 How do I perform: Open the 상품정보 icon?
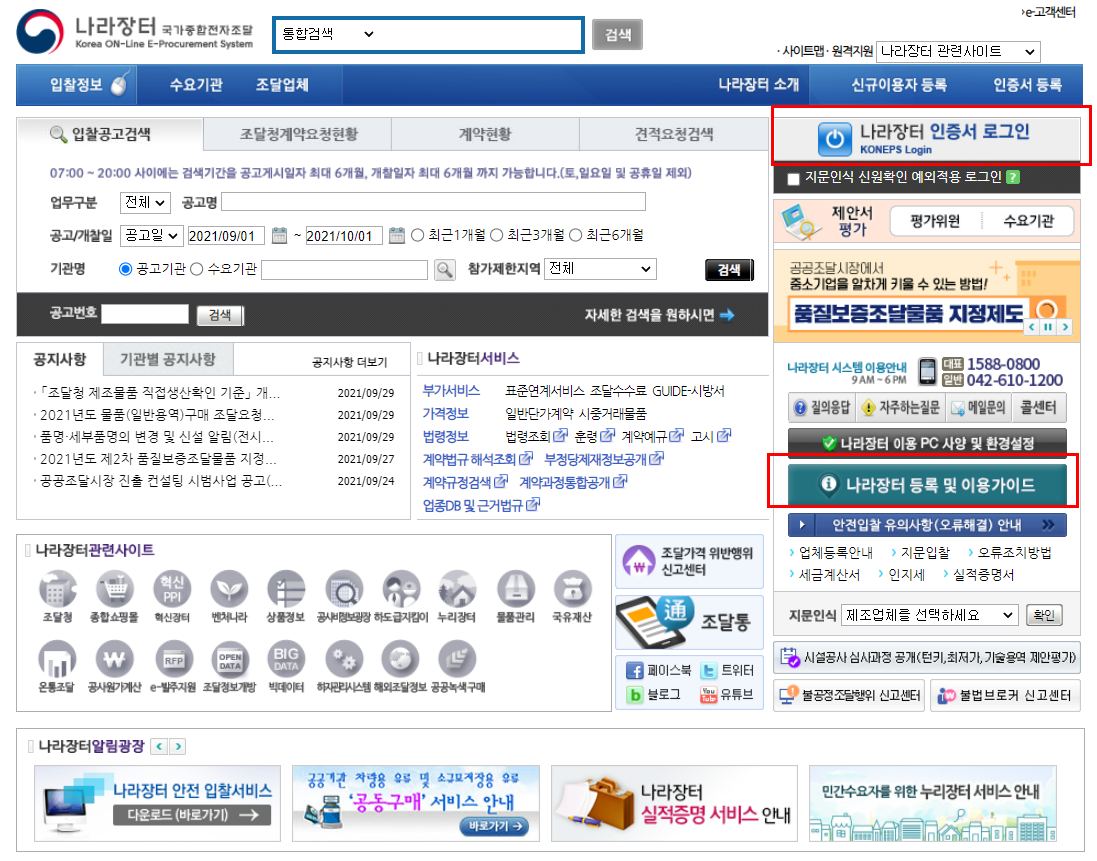click(x=286, y=590)
